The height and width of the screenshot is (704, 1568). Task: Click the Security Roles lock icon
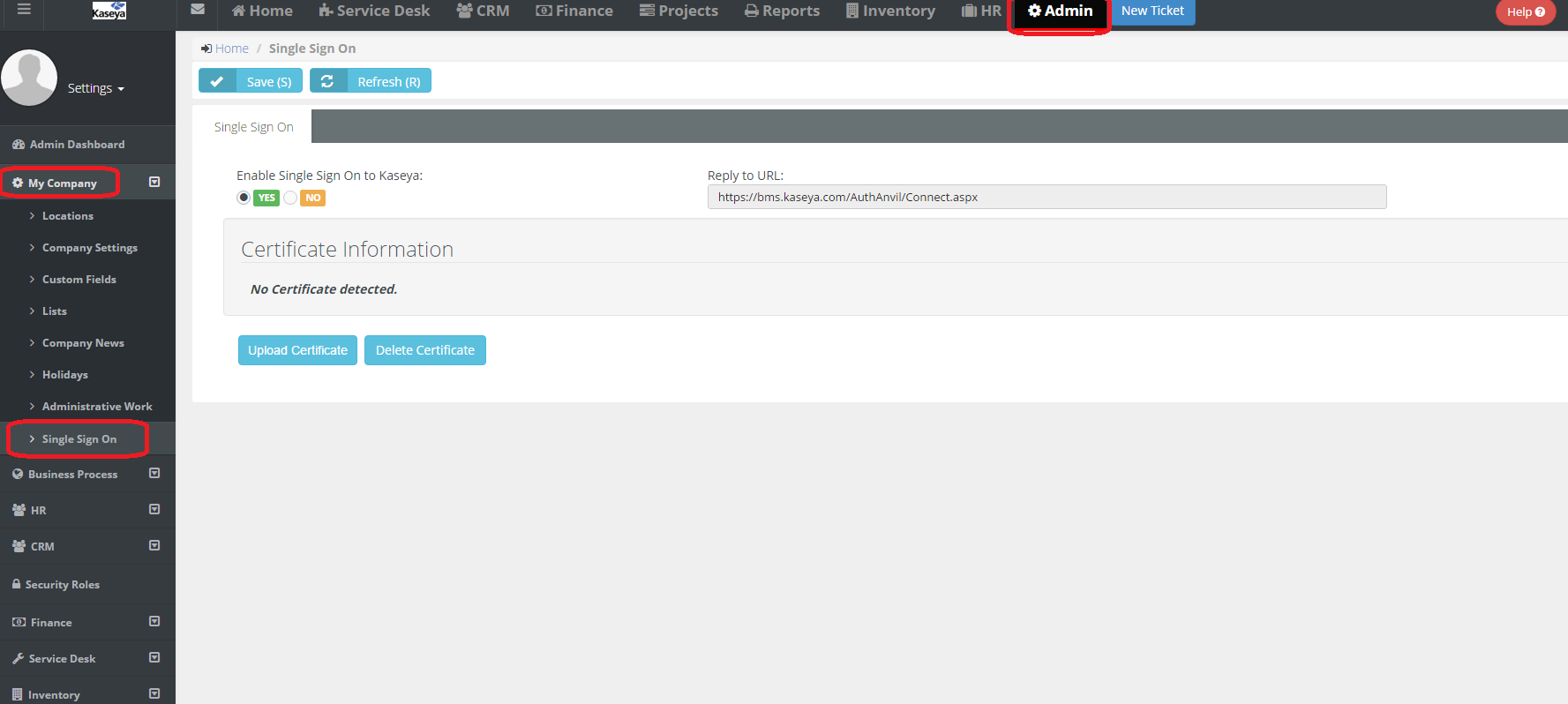click(17, 584)
